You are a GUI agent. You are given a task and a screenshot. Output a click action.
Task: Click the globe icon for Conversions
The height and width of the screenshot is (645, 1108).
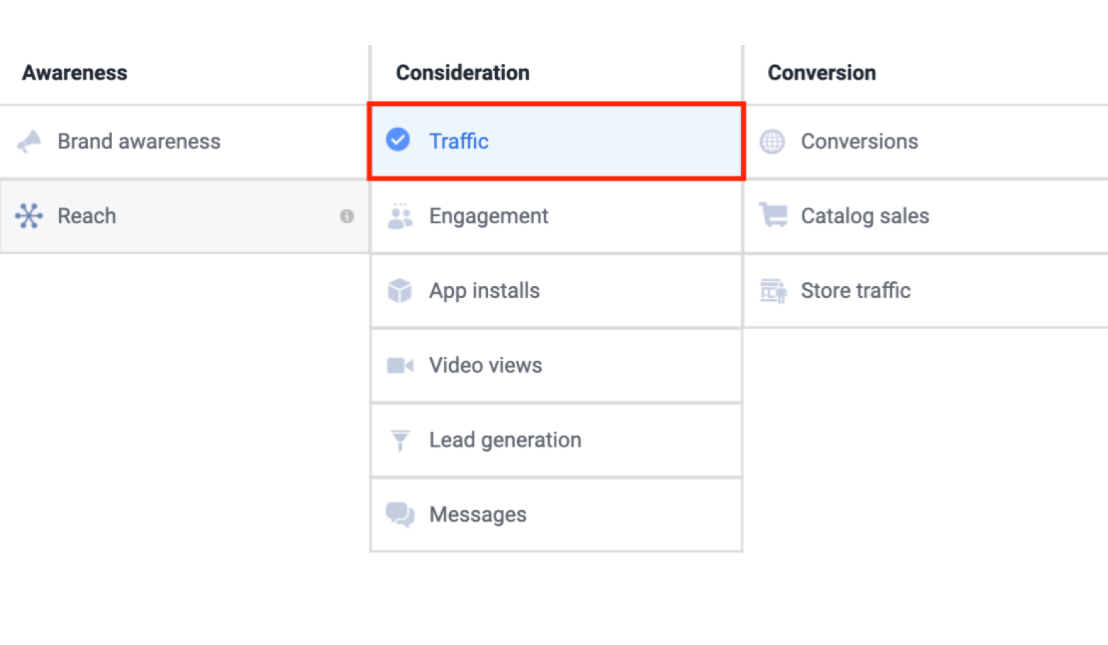tap(772, 142)
